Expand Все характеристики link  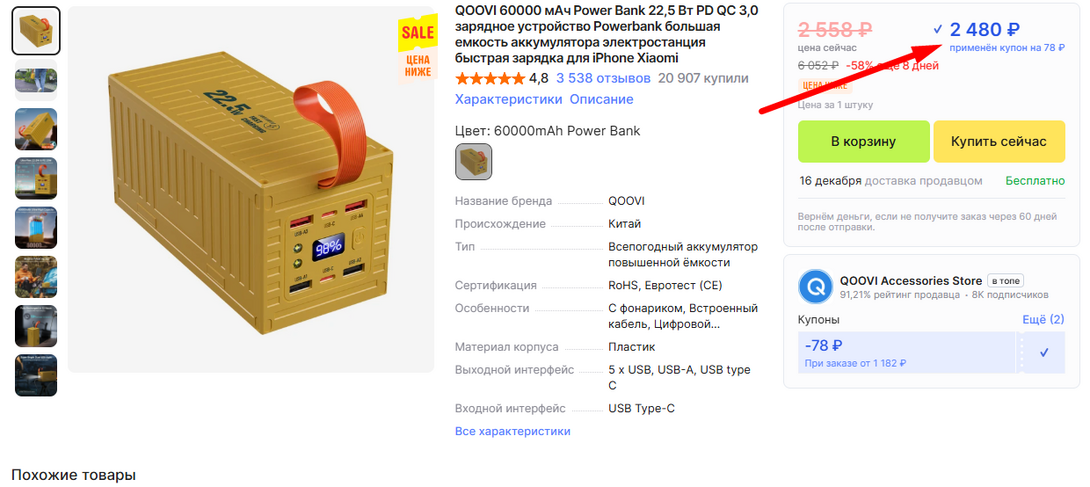click(x=512, y=431)
